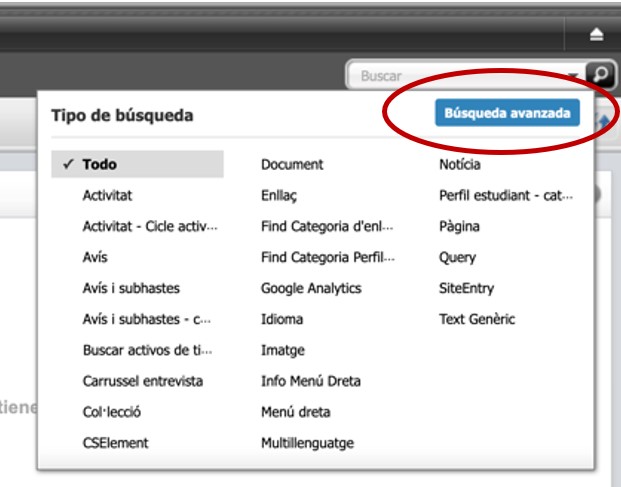Viewport: 621px width, 487px height.
Task: Select Avís i subhastes search type
Action: point(131,288)
